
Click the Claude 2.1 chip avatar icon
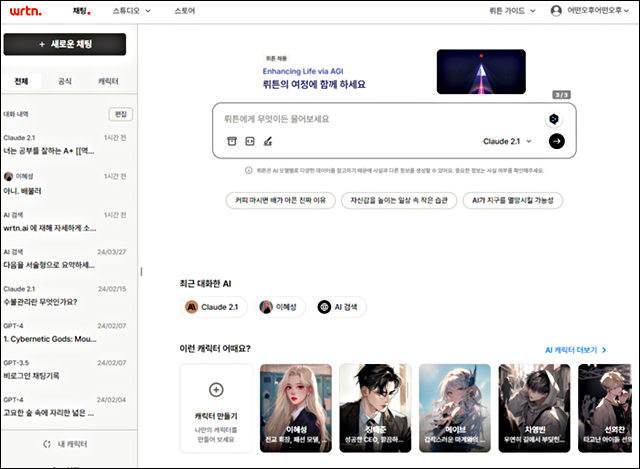[191, 307]
